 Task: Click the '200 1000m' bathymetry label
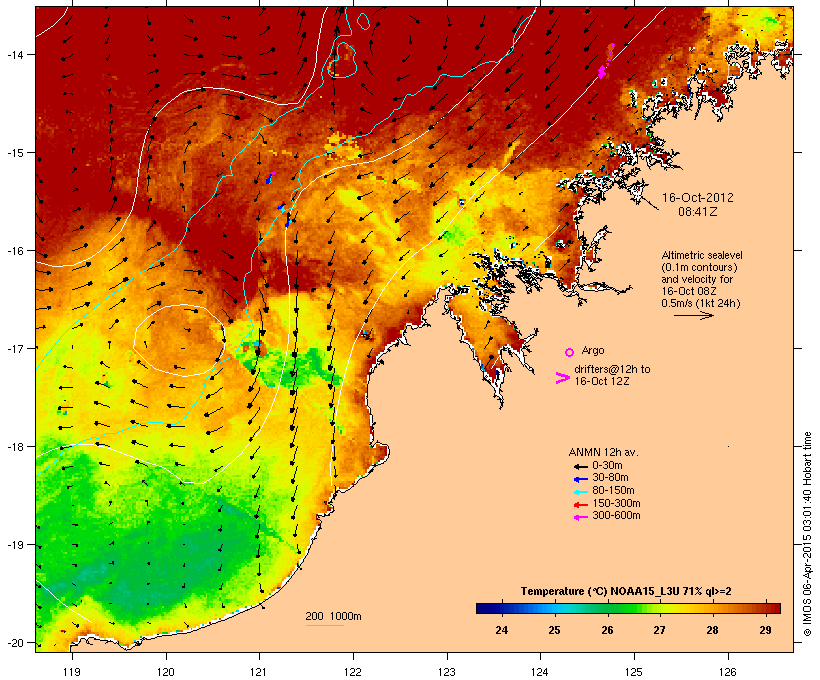333,616
